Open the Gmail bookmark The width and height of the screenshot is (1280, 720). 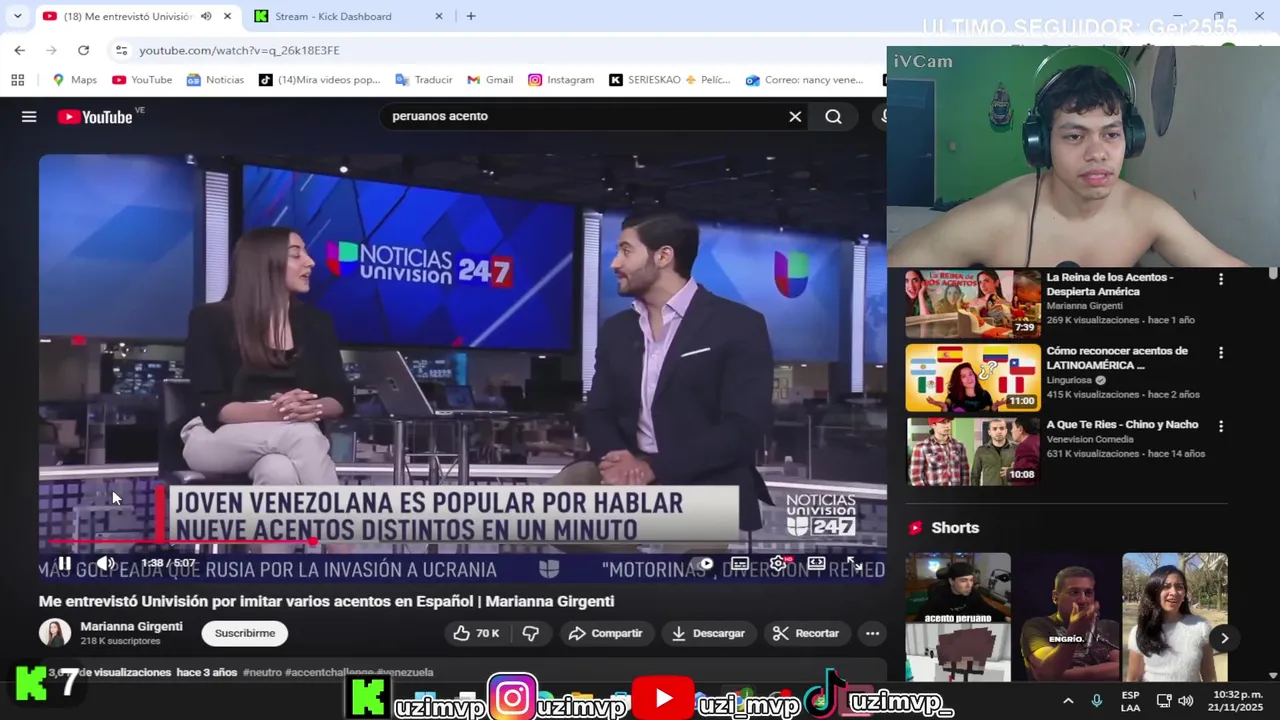tap(490, 80)
